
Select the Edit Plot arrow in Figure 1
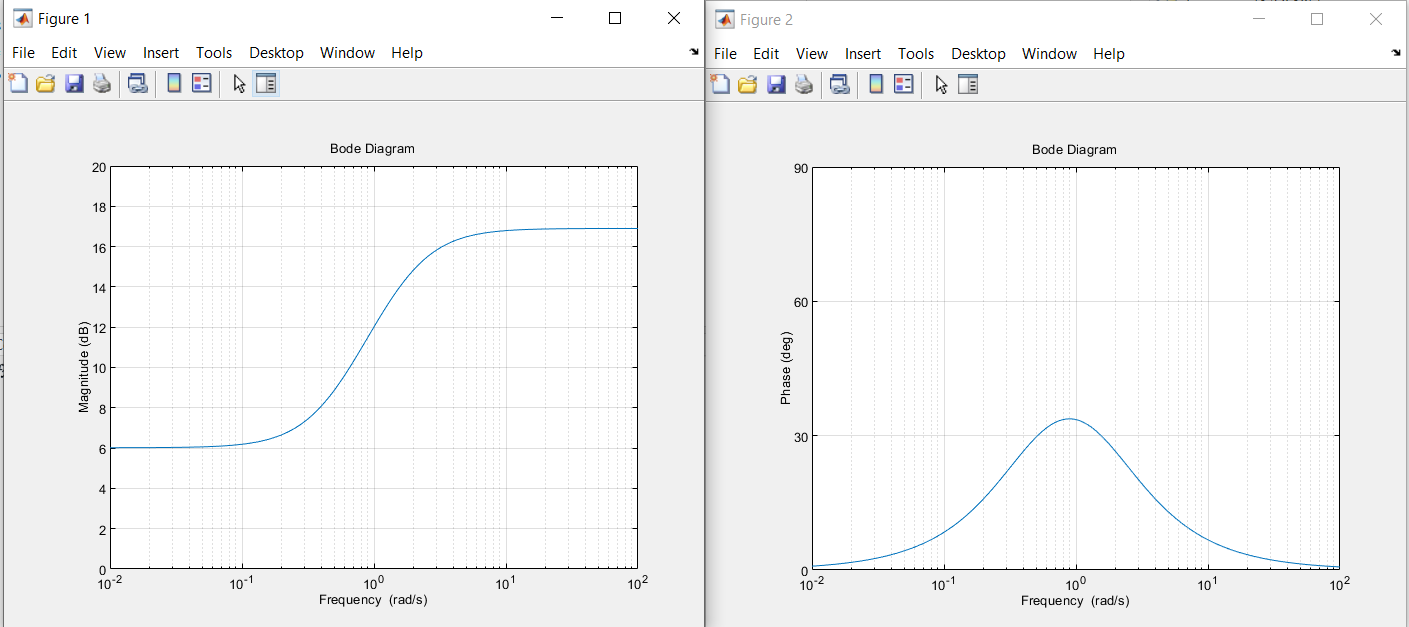click(239, 83)
